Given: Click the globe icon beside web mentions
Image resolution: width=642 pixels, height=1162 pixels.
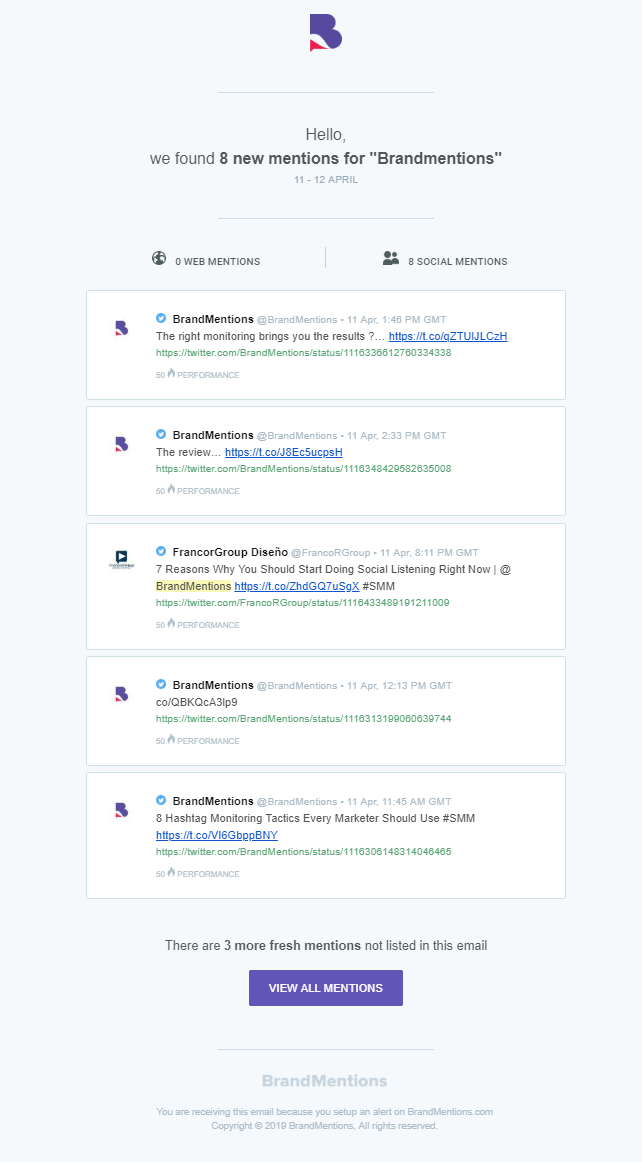Looking at the screenshot, I should [x=159, y=258].
